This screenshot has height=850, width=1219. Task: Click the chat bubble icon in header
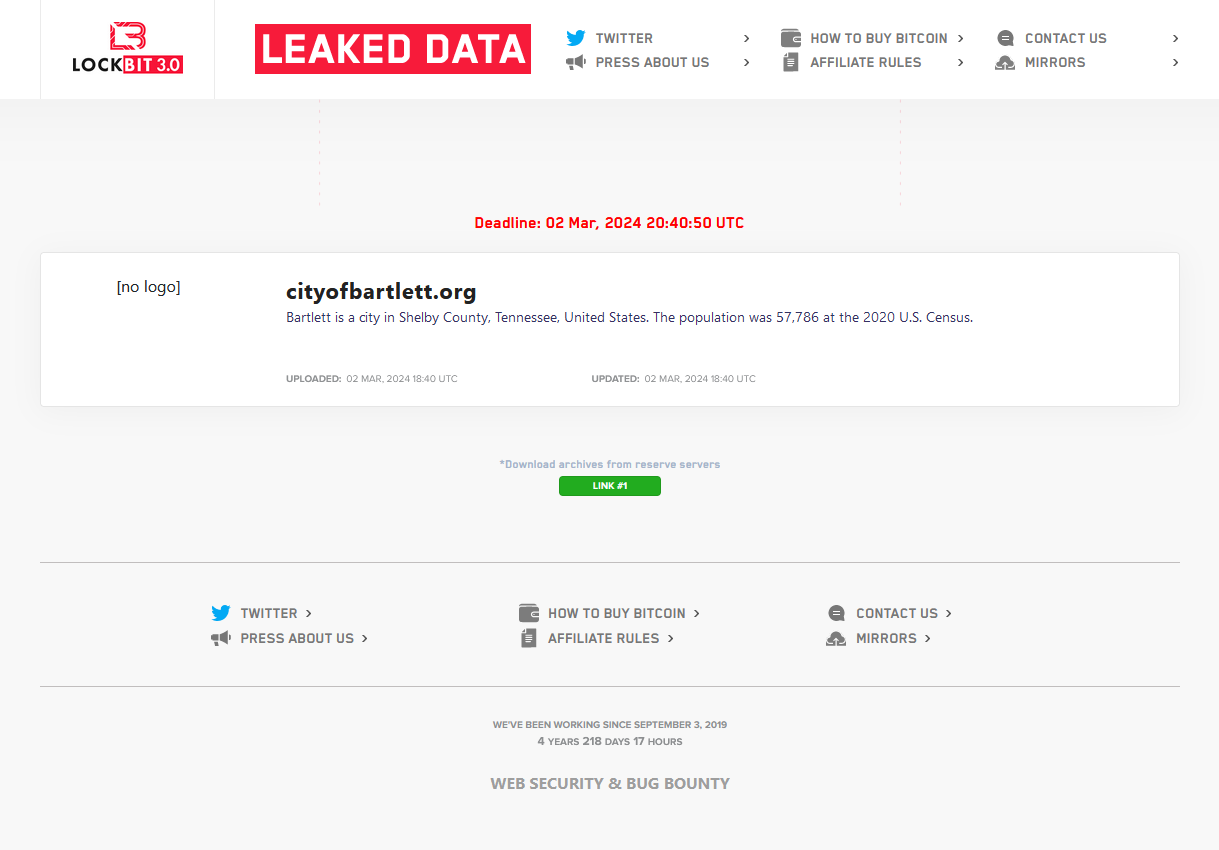pyautogui.click(x=1006, y=38)
